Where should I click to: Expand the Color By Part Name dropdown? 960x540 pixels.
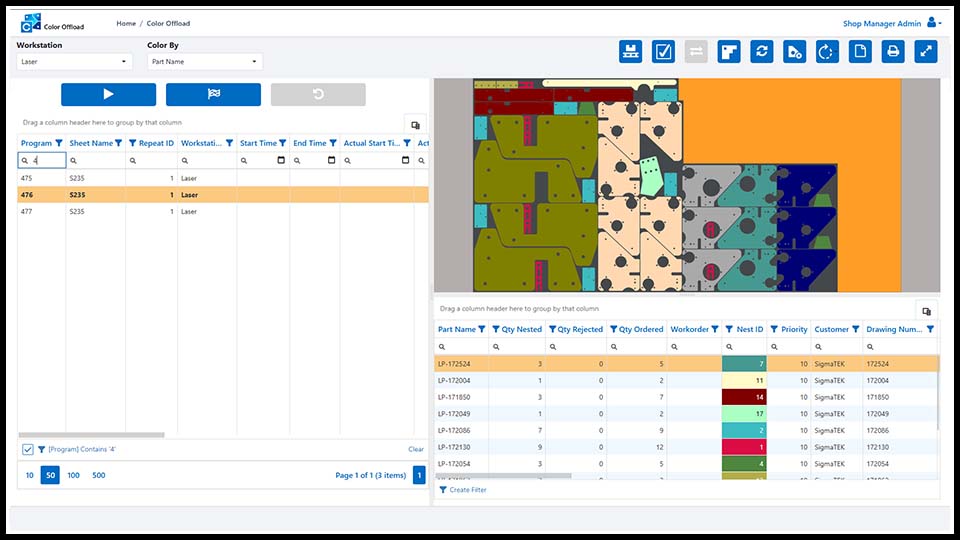204,62
